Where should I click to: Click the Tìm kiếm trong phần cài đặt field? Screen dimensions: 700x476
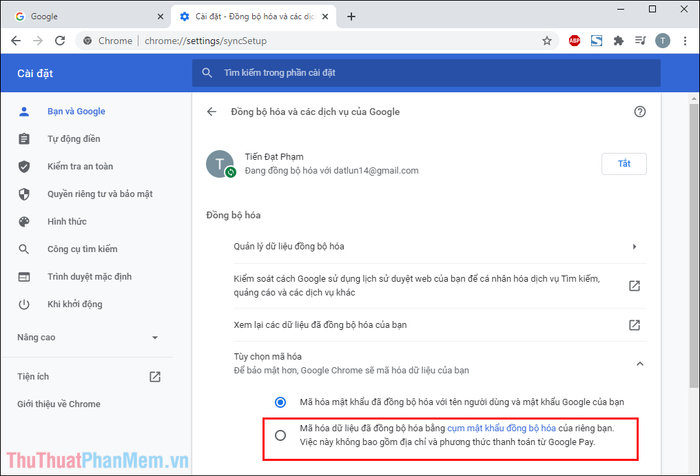(426, 73)
